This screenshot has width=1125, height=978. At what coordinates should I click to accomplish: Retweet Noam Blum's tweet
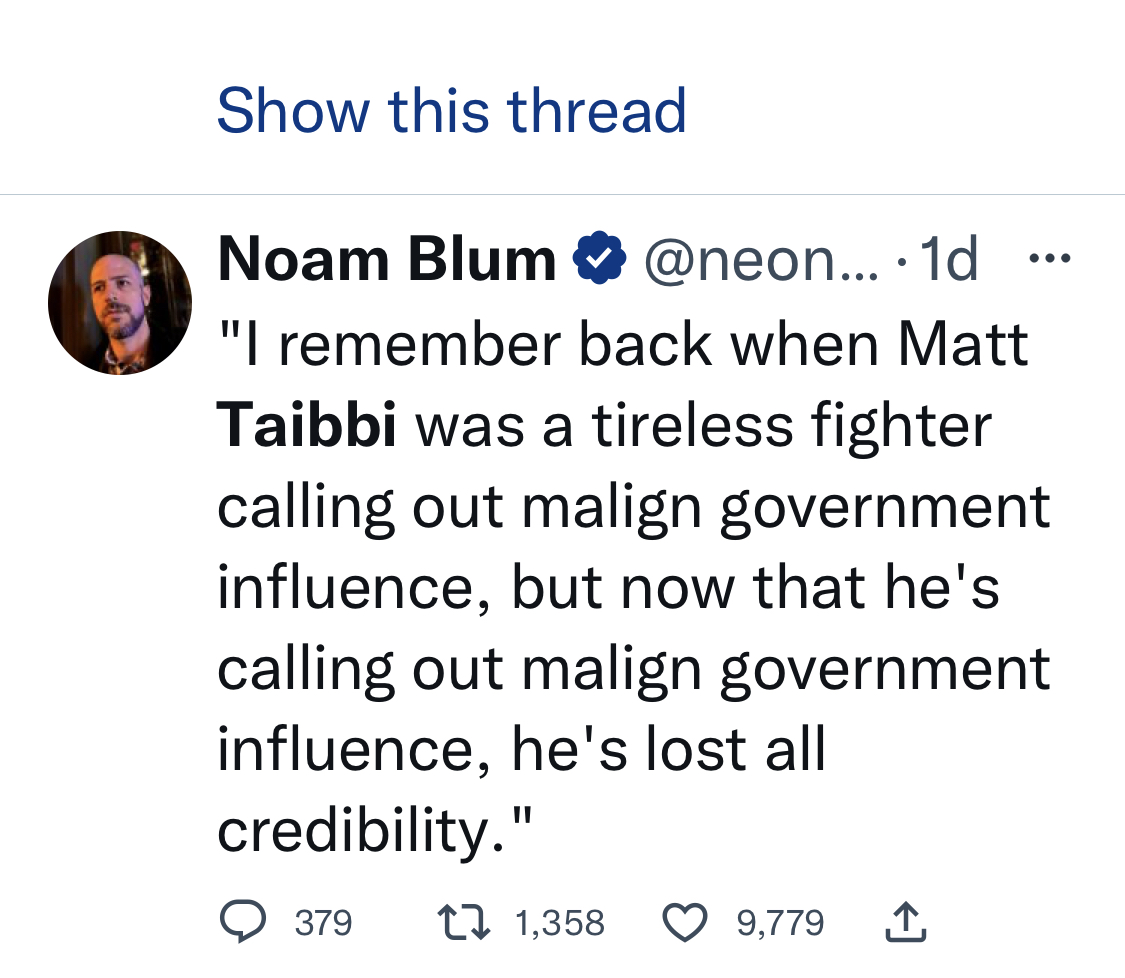[461, 922]
